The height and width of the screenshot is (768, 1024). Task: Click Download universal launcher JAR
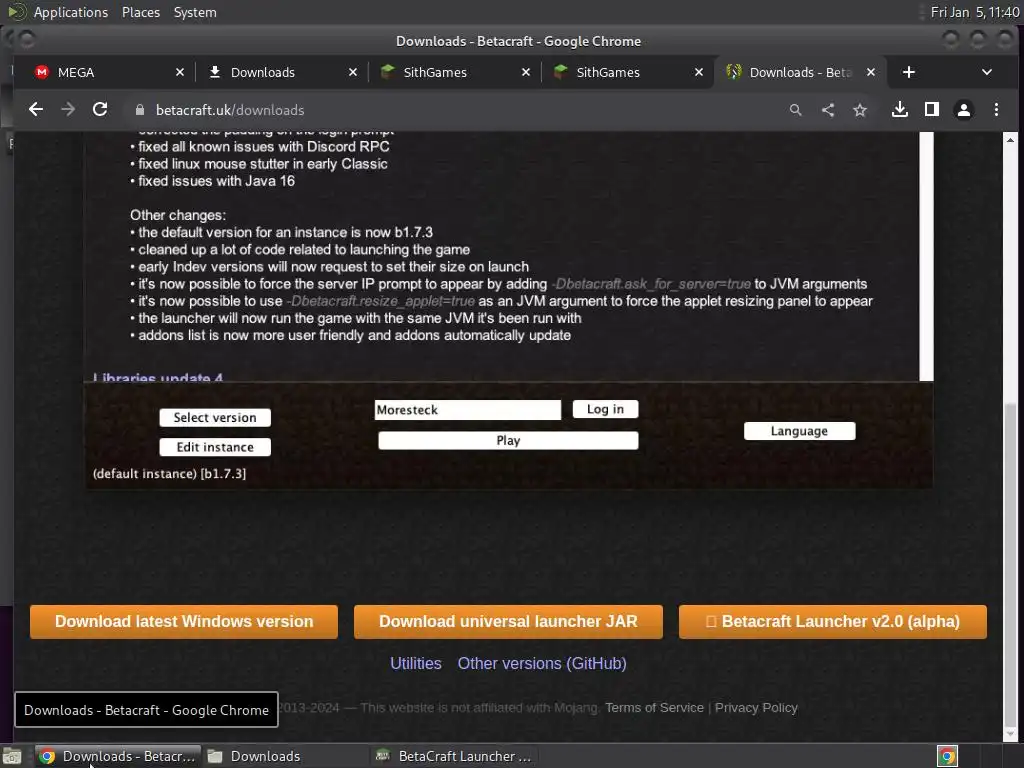(x=508, y=621)
